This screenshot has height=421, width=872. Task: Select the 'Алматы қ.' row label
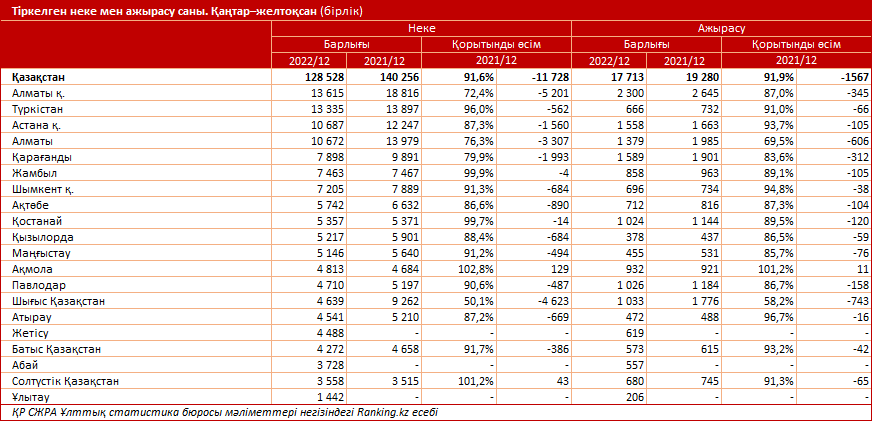point(39,93)
